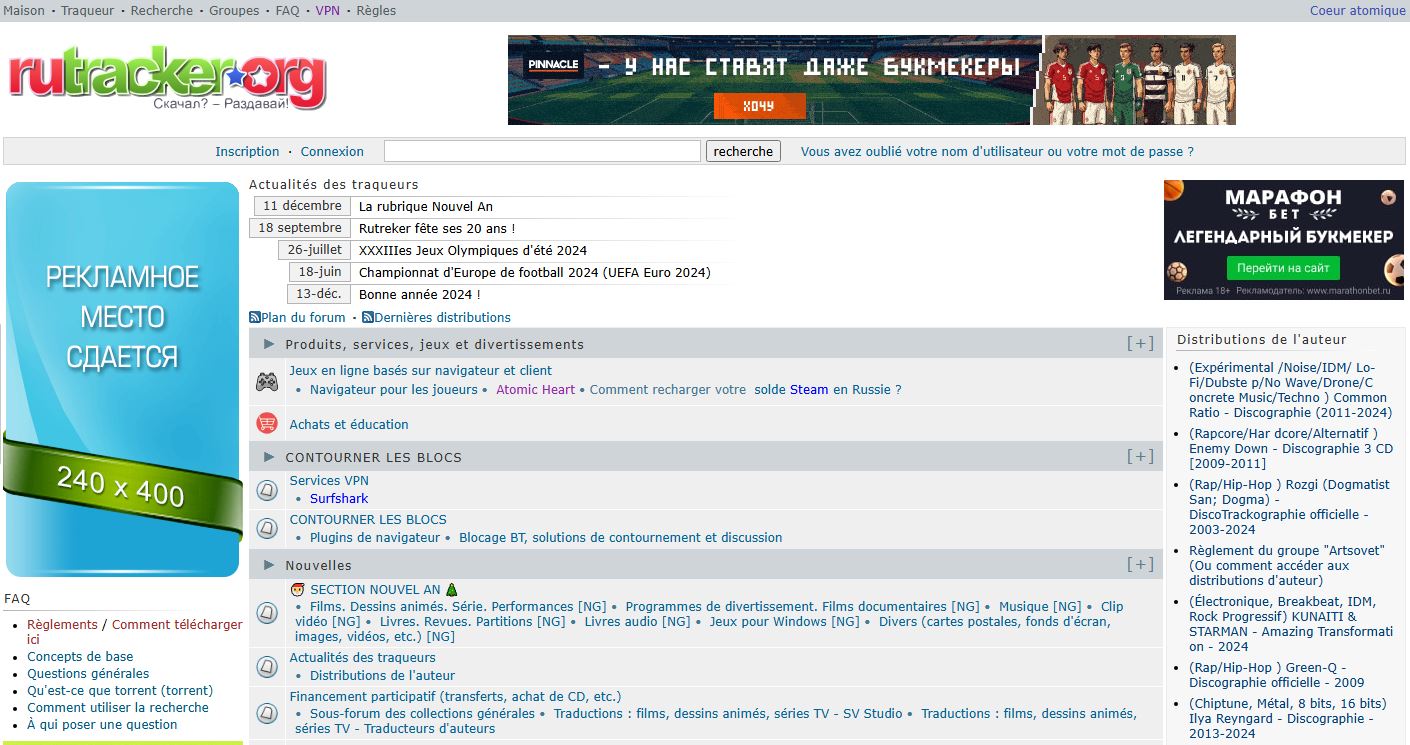Click the RSS icon beside Plan du forum
Viewport: 1410px width, 745px height.
[x=255, y=318]
